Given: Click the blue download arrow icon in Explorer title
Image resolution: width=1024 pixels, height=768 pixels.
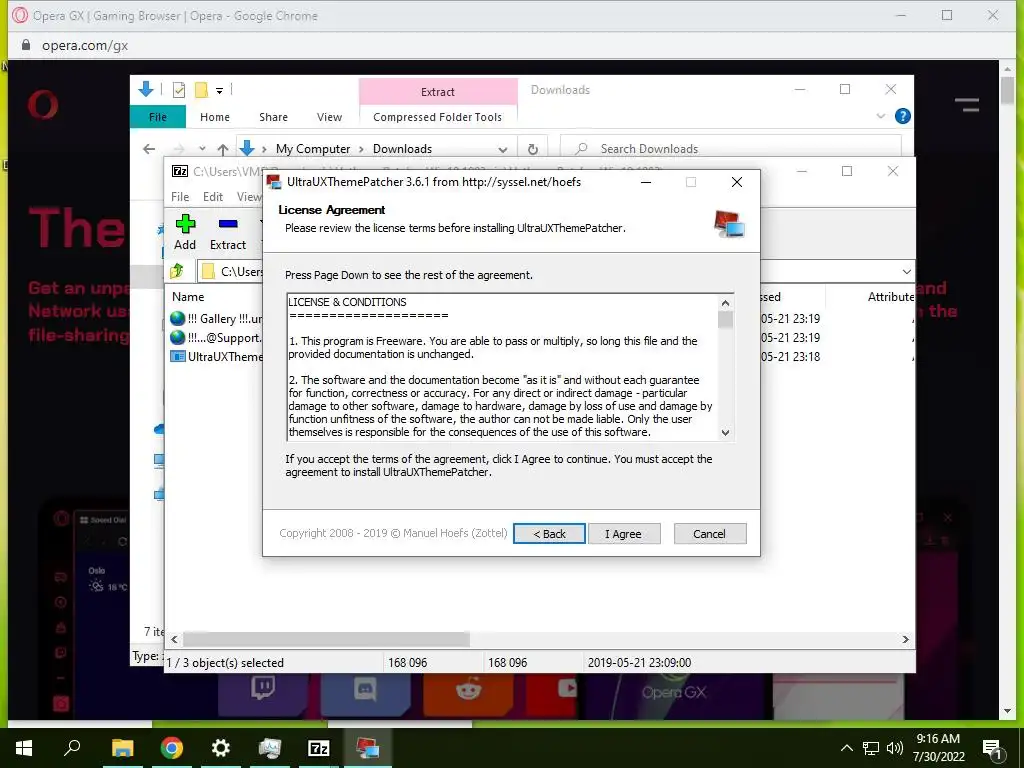Looking at the screenshot, I should pyautogui.click(x=146, y=89).
